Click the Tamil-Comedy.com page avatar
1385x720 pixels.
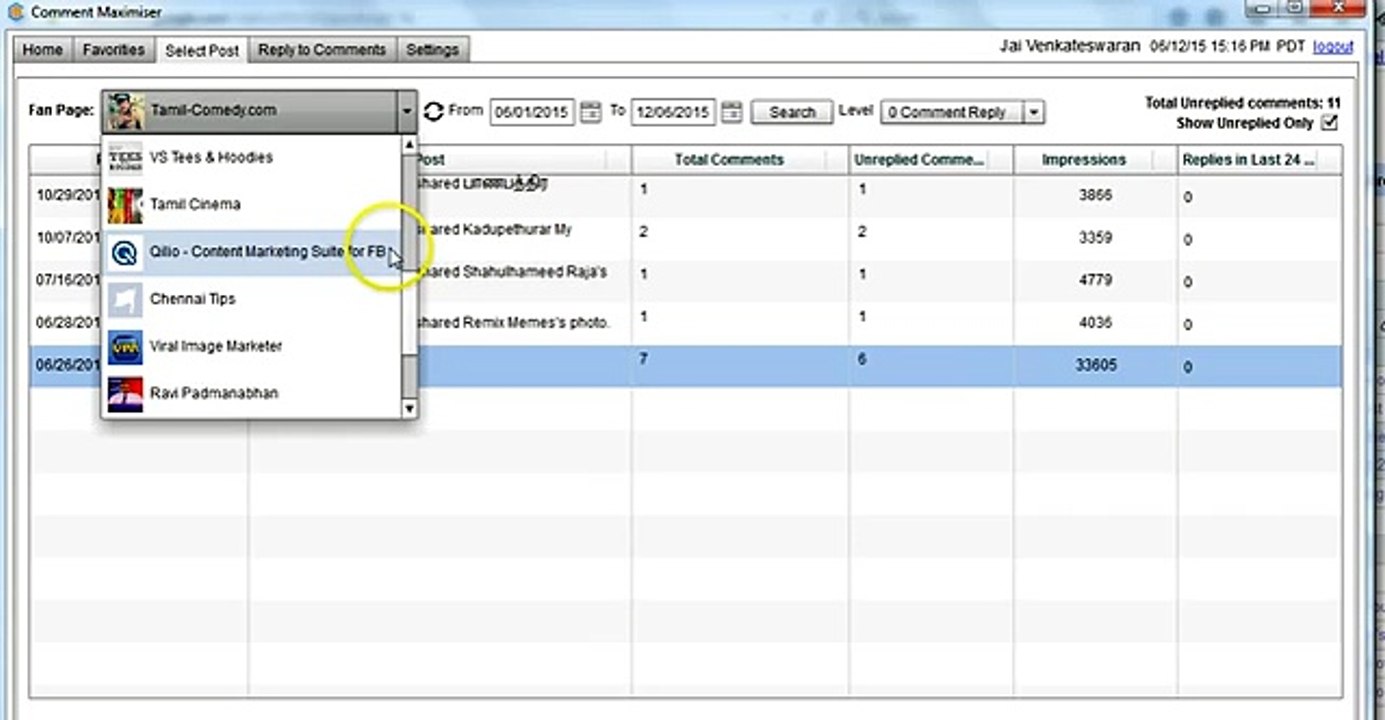click(126, 111)
